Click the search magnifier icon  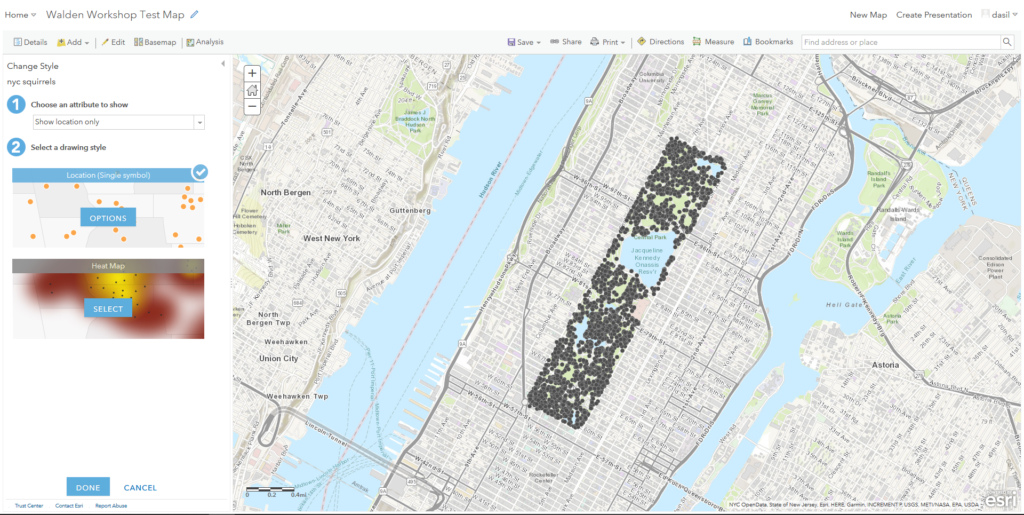(1007, 42)
